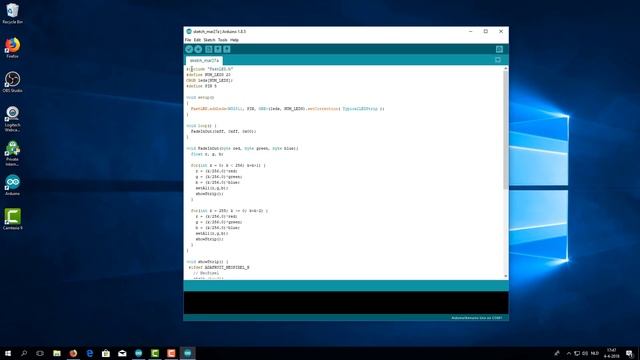The height and width of the screenshot is (360, 640).
Task: Click the void showStrip() line
Action: [207, 262]
